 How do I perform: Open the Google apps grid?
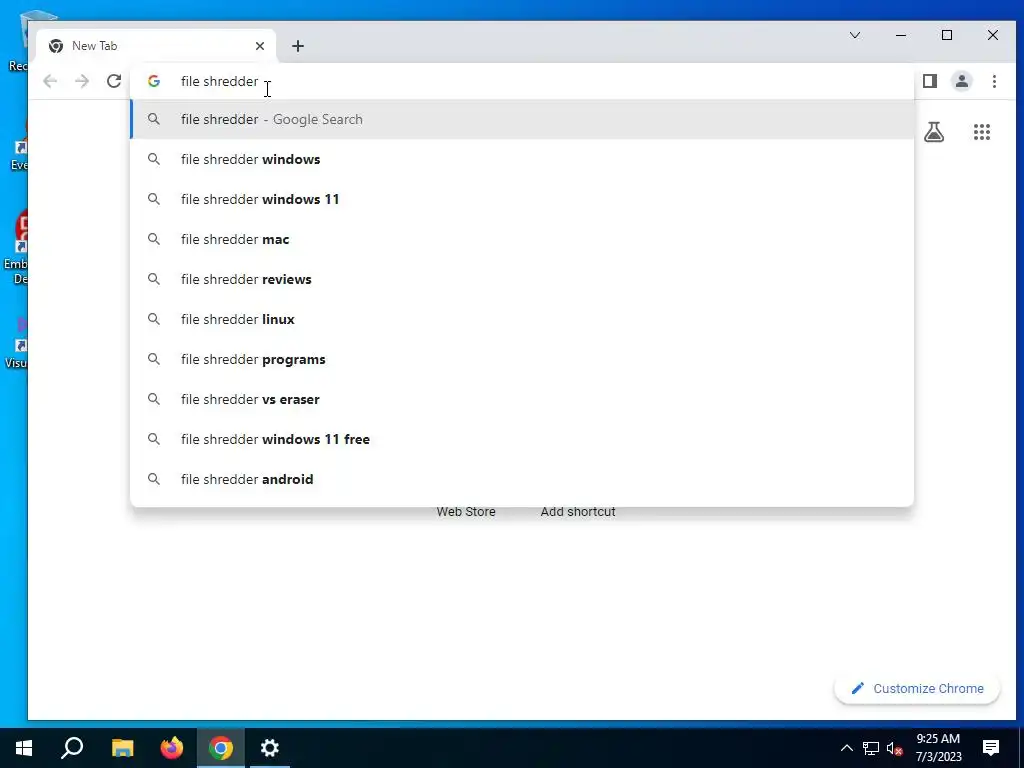tap(982, 132)
